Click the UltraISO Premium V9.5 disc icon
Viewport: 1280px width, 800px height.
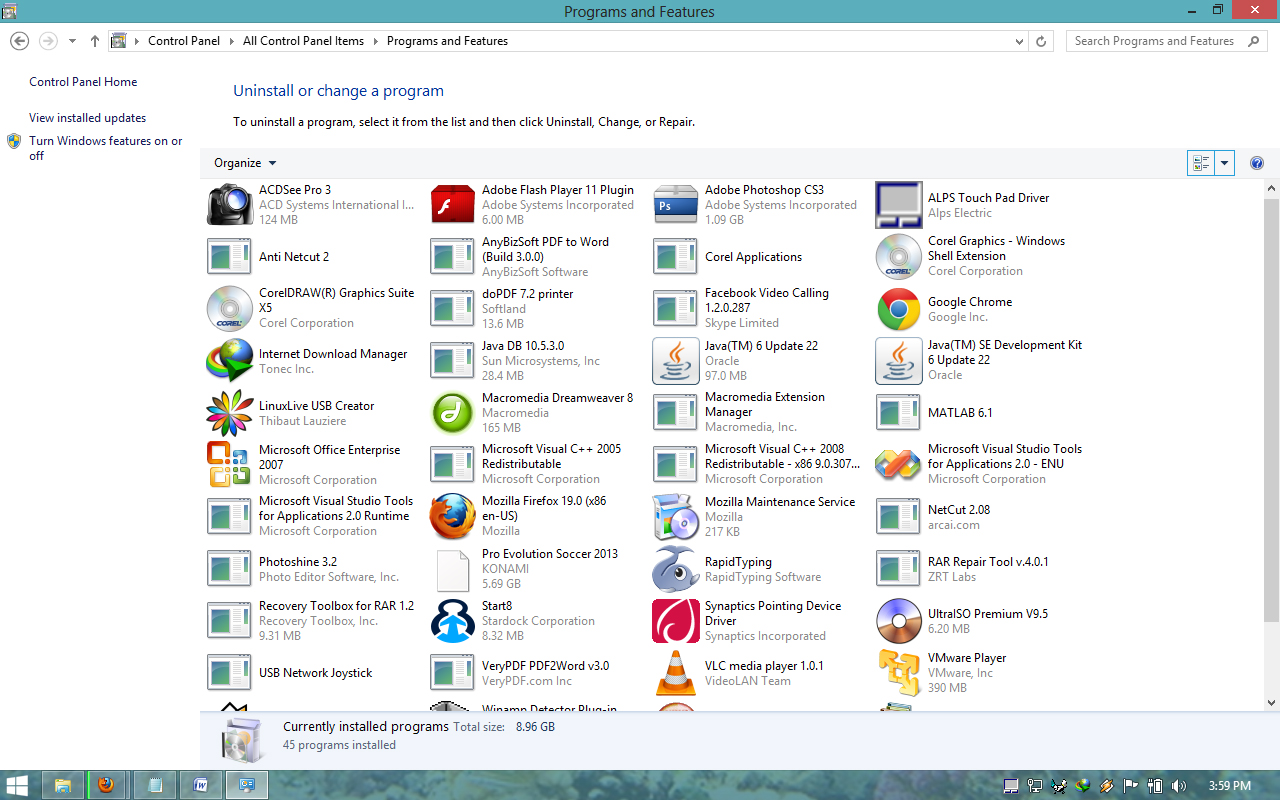pyautogui.click(x=899, y=620)
